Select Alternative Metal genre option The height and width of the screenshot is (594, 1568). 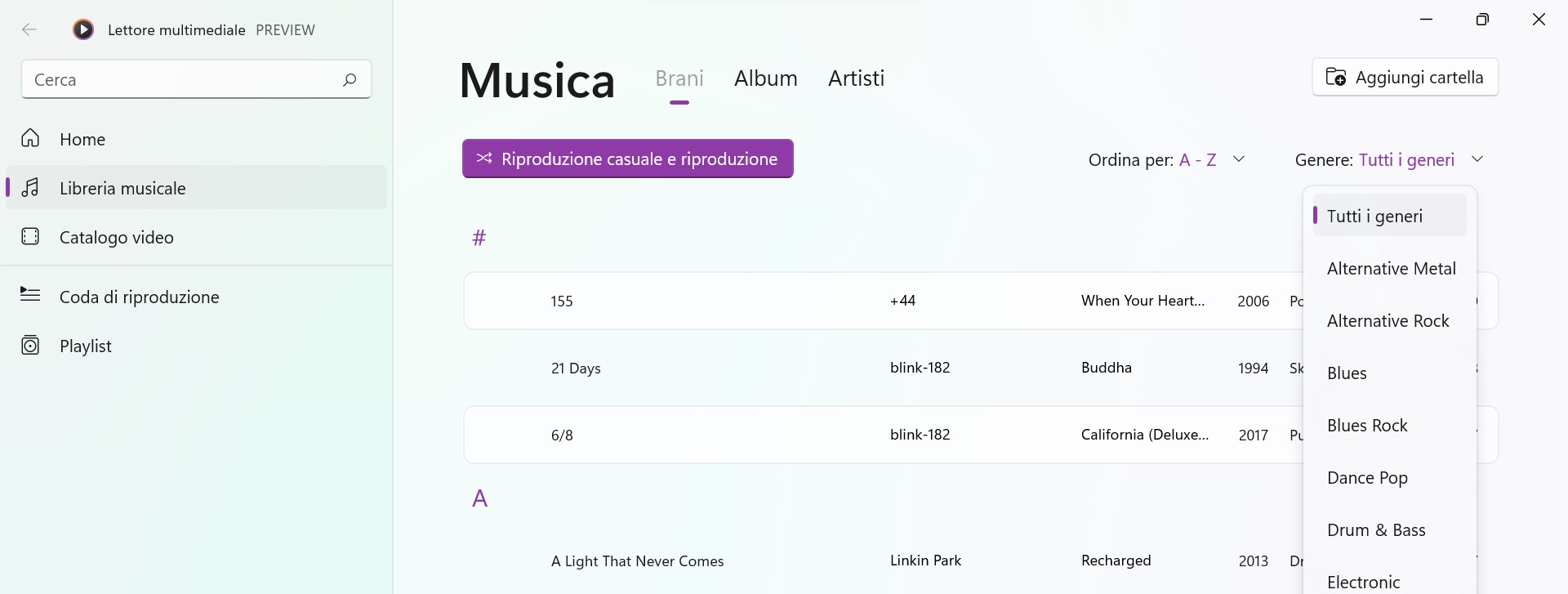tap(1391, 269)
